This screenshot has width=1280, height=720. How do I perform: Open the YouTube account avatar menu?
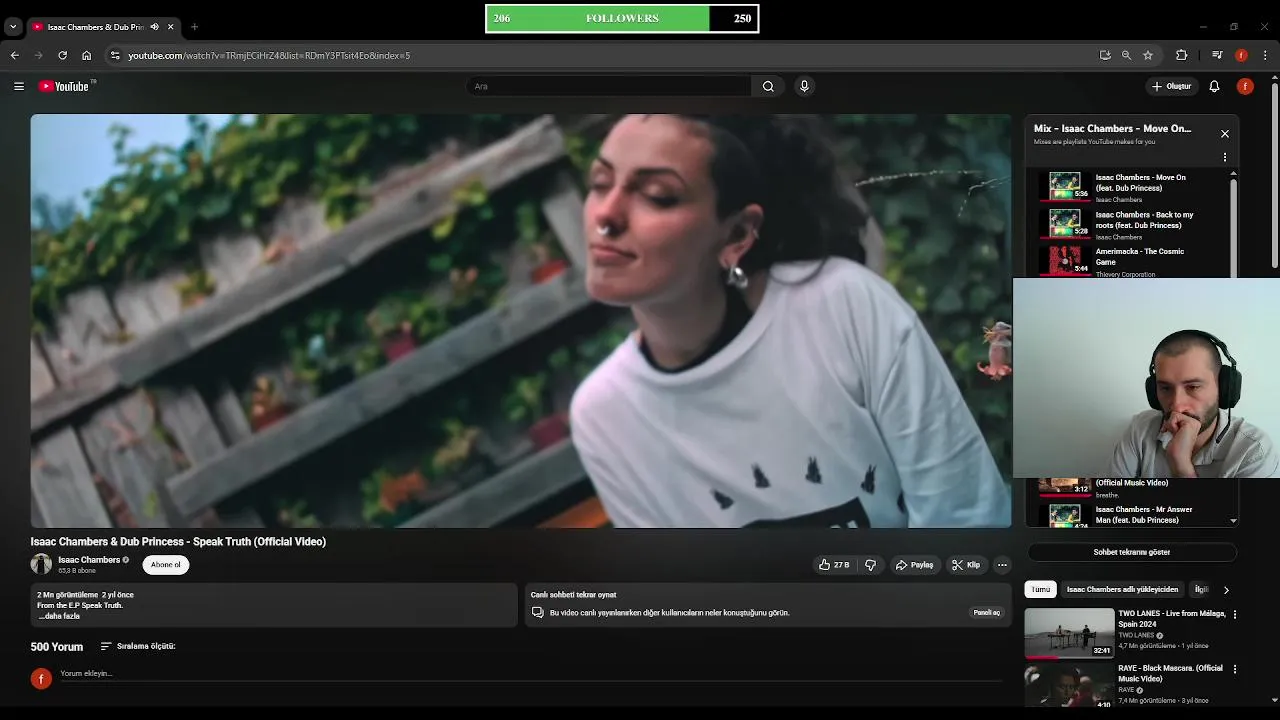pos(1245,86)
